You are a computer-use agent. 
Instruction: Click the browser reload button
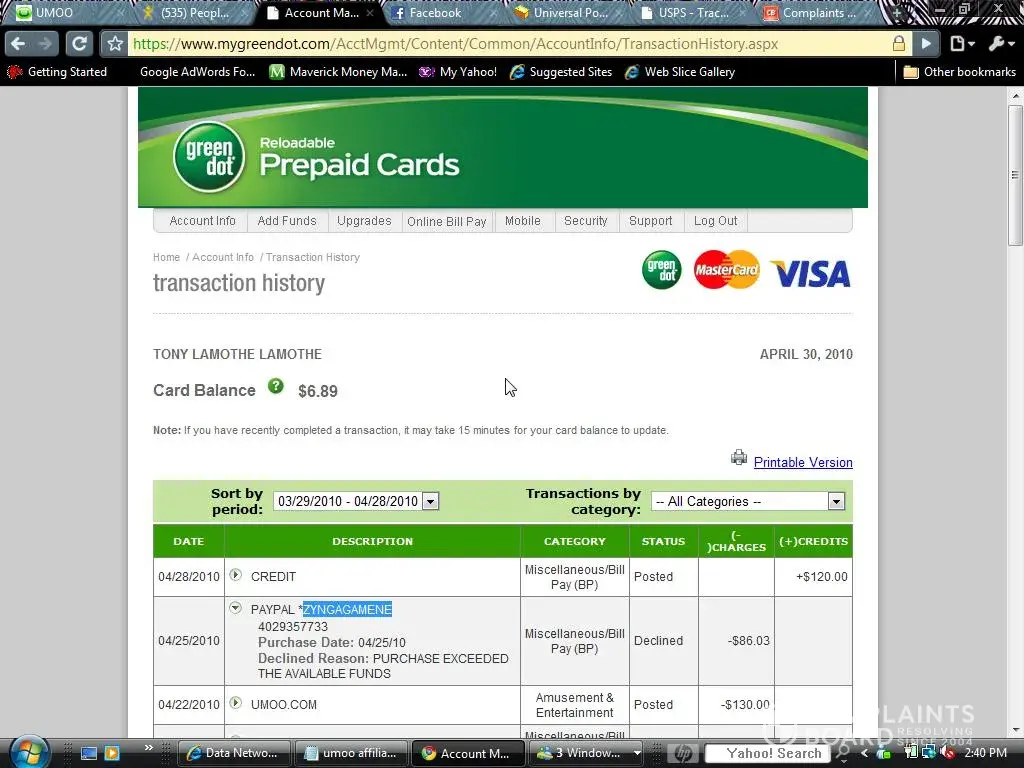point(79,44)
